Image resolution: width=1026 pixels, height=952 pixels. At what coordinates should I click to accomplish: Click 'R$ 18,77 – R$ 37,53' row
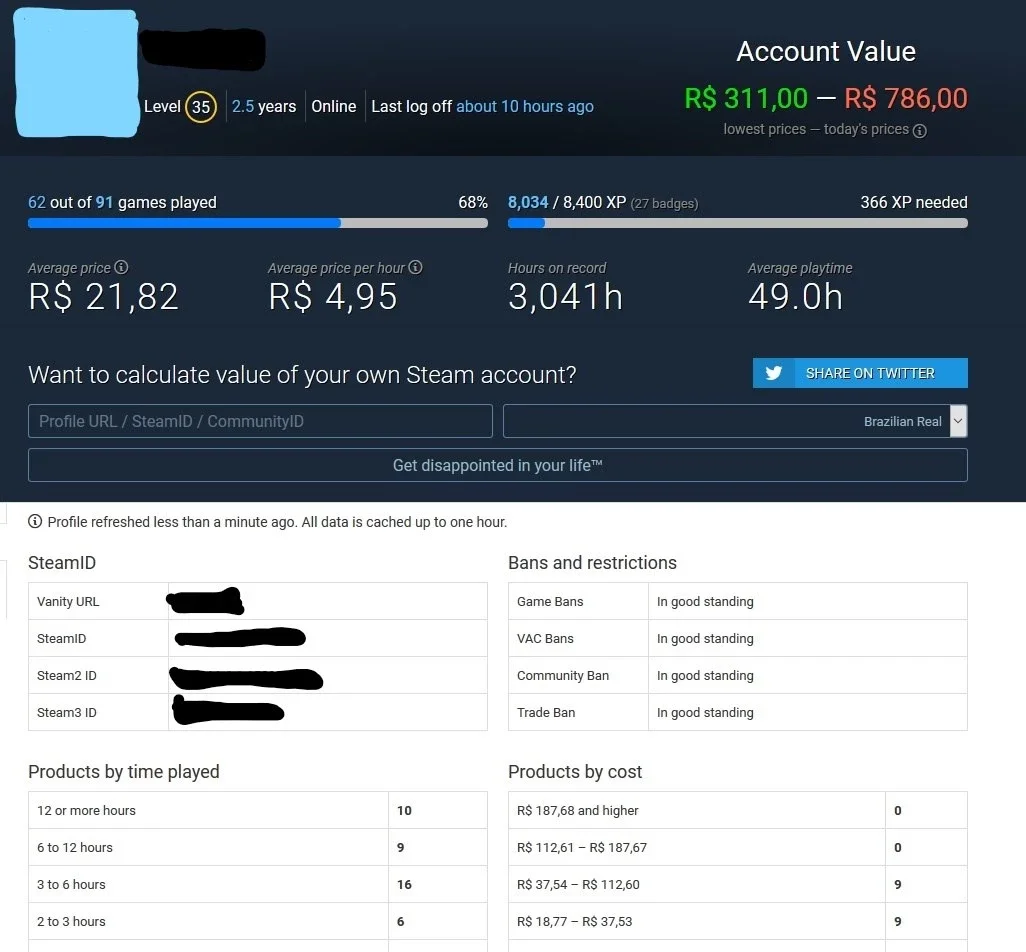coord(737,921)
